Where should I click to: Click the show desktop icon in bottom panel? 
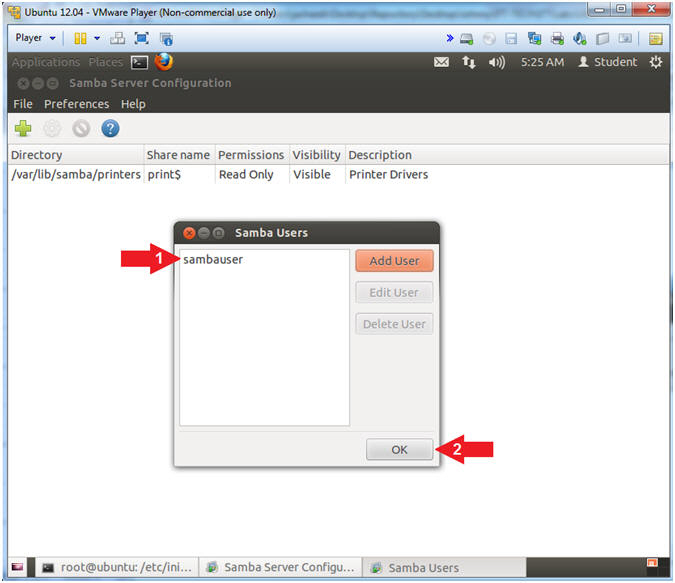(x=18, y=567)
